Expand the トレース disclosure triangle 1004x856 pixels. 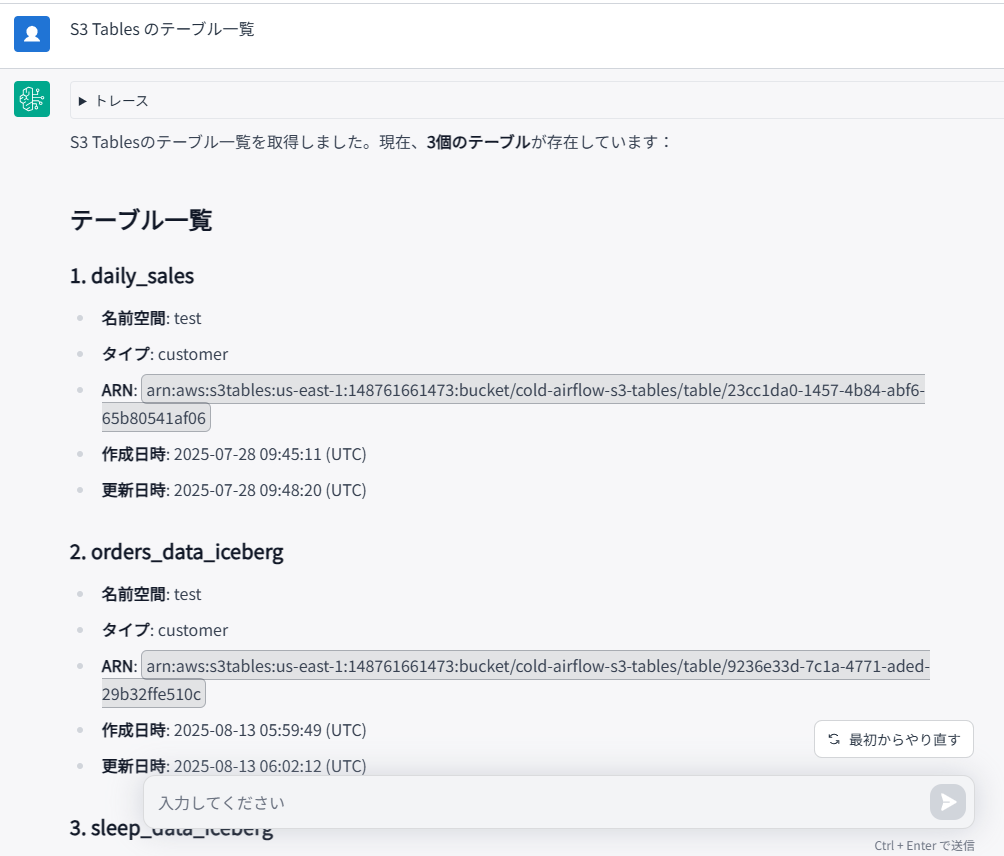[x=82, y=101]
